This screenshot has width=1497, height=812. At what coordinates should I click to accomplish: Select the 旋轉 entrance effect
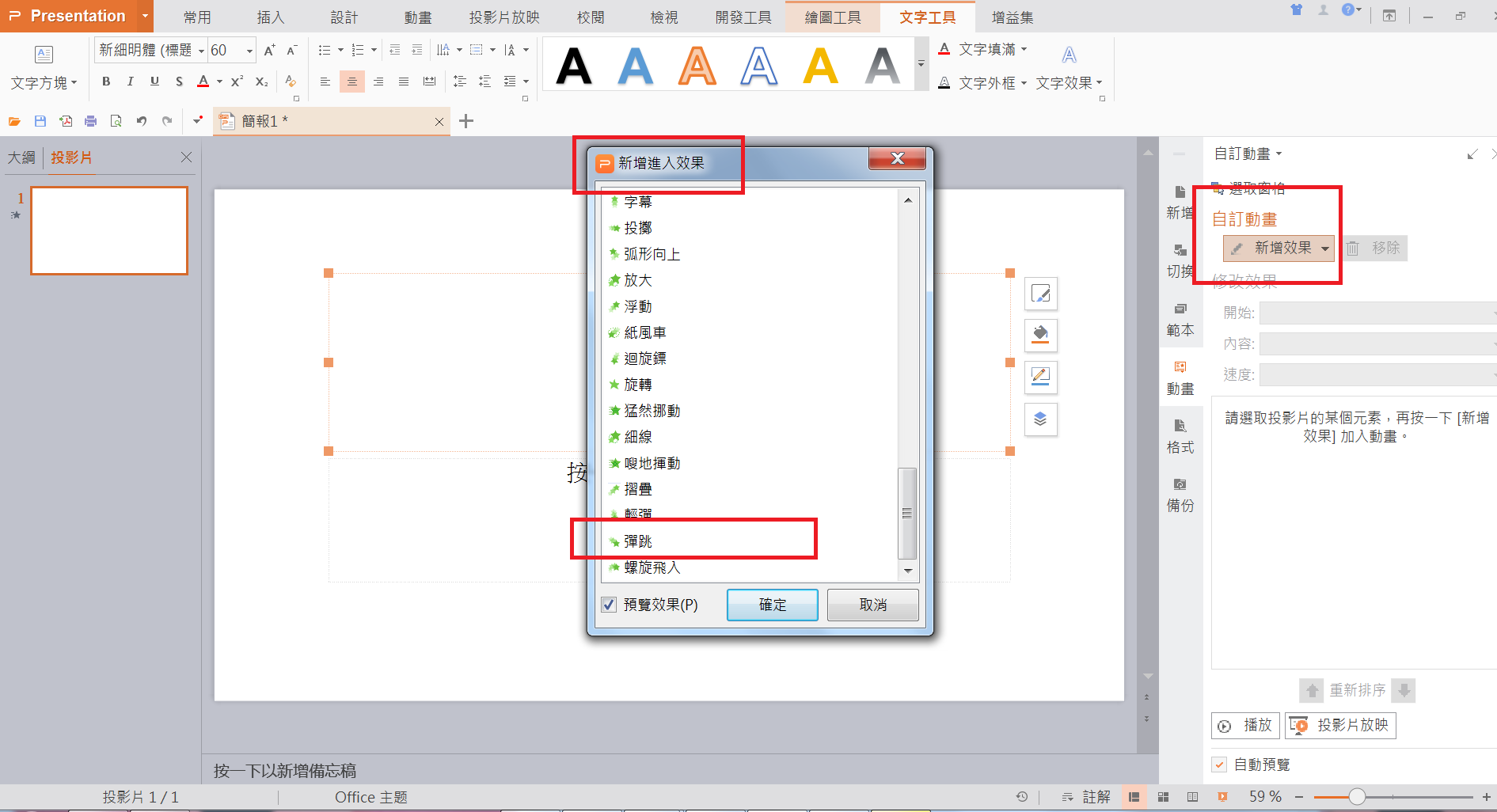(x=749, y=385)
